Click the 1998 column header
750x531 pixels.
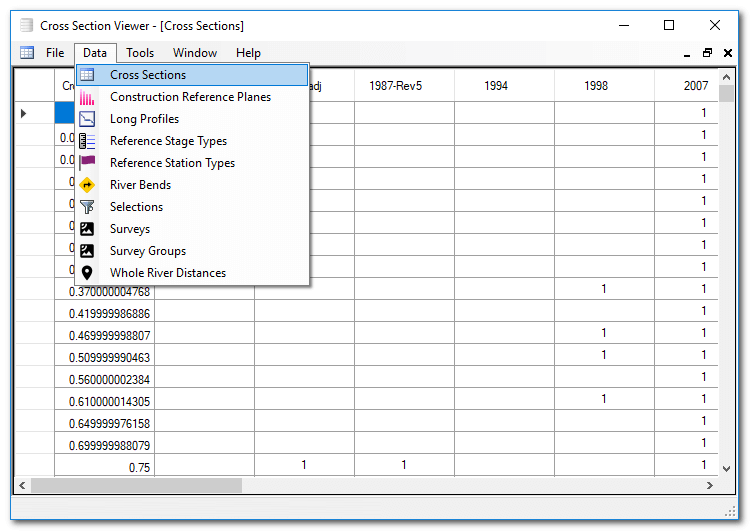pyautogui.click(x=596, y=86)
